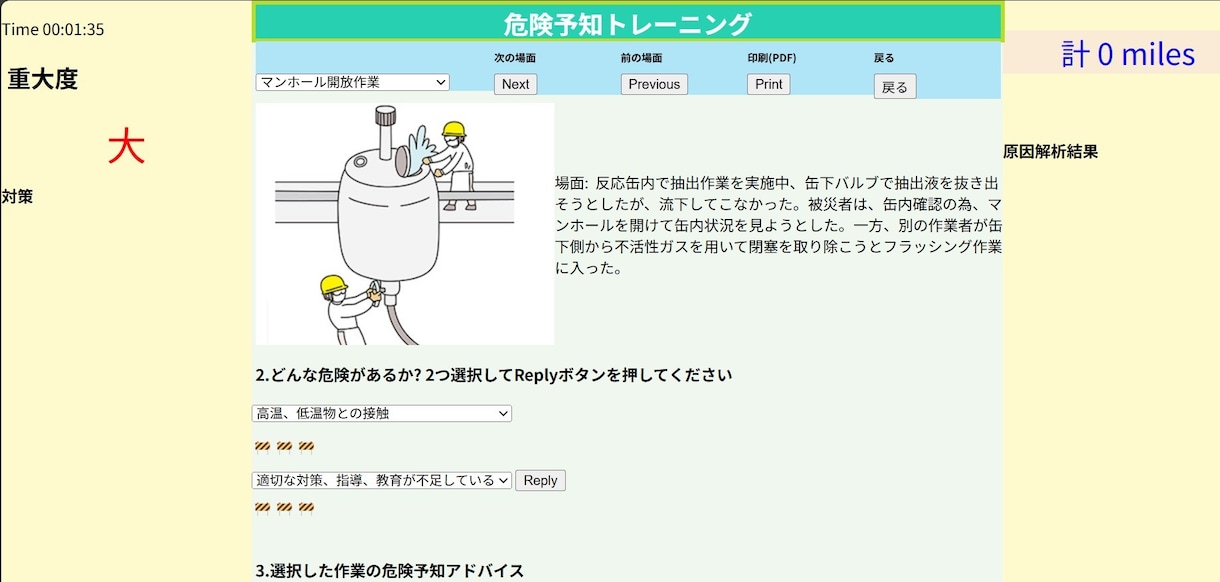This screenshot has width=1220, height=582.
Task: Click hazard stripe icons below Reply row
Action: [284, 508]
